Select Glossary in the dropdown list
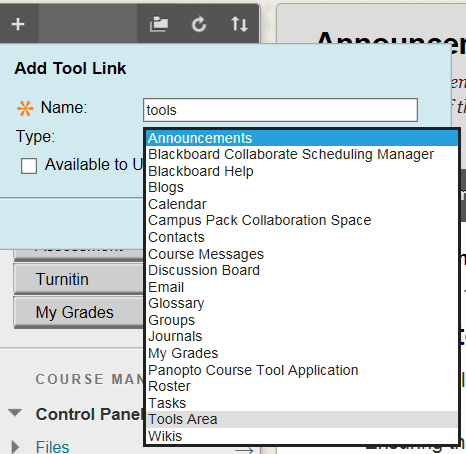This screenshot has width=466, height=454. click(x=302, y=303)
